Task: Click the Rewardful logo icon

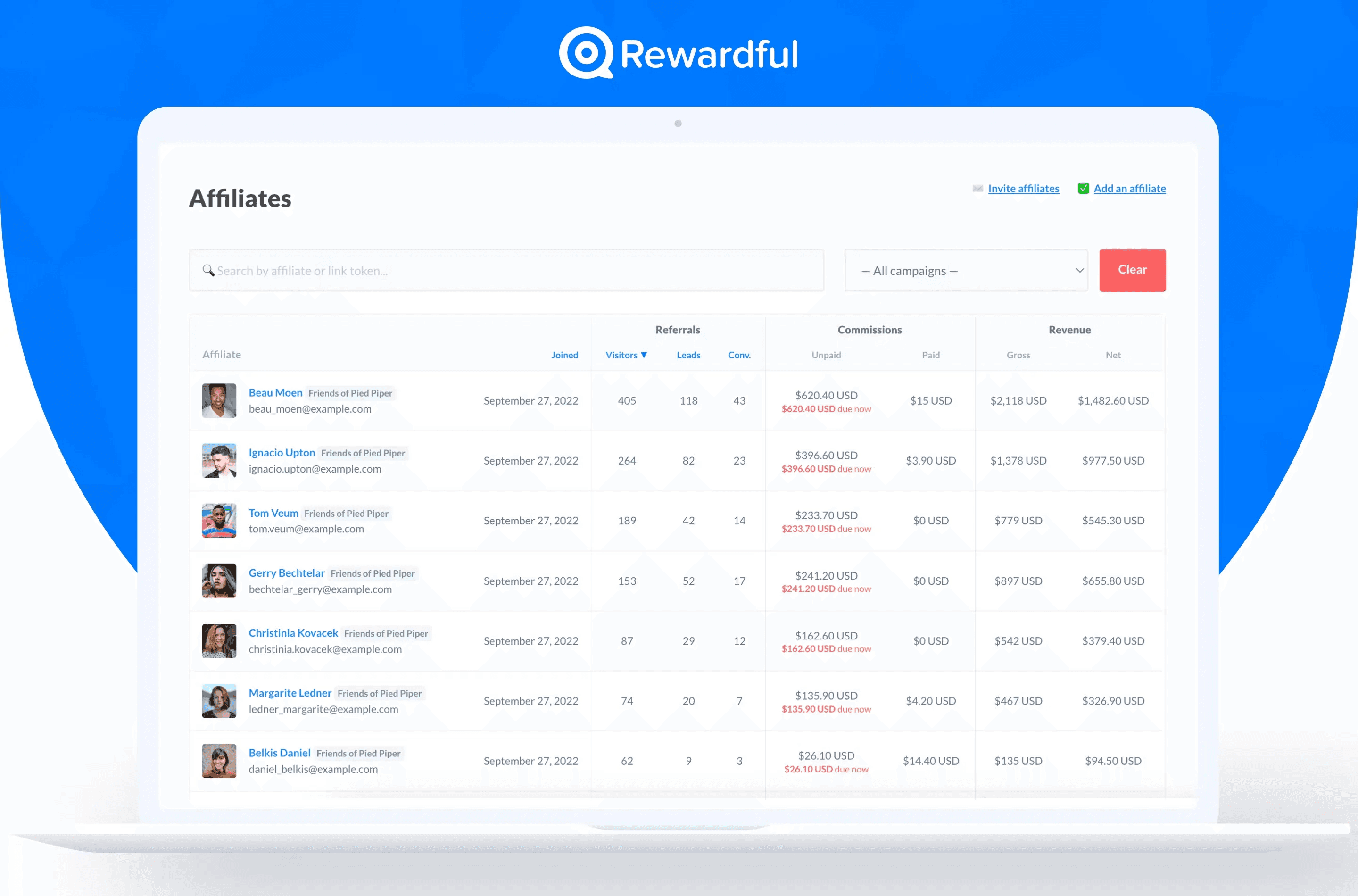Action: coord(586,52)
